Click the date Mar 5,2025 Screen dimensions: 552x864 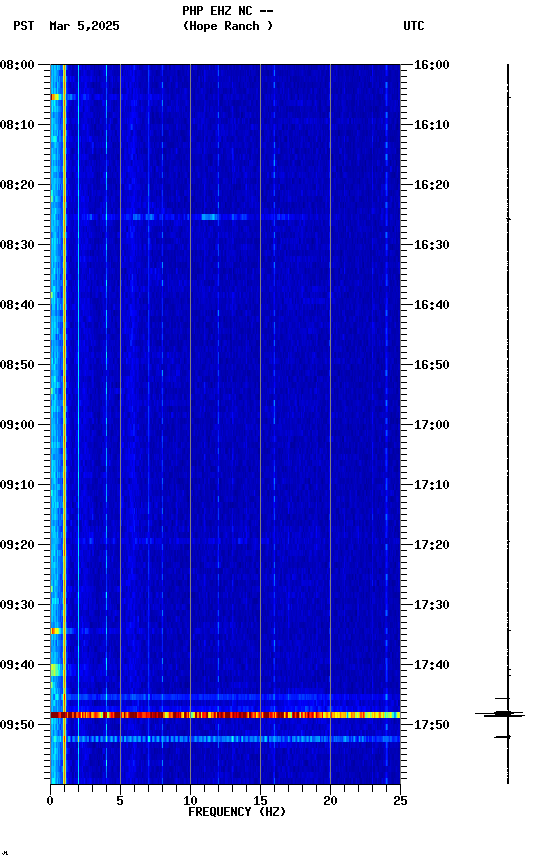[84, 26]
